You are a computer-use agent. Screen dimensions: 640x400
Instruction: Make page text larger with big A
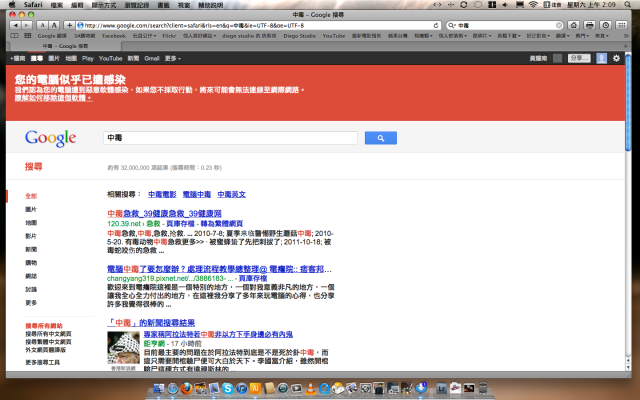[54, 25]
